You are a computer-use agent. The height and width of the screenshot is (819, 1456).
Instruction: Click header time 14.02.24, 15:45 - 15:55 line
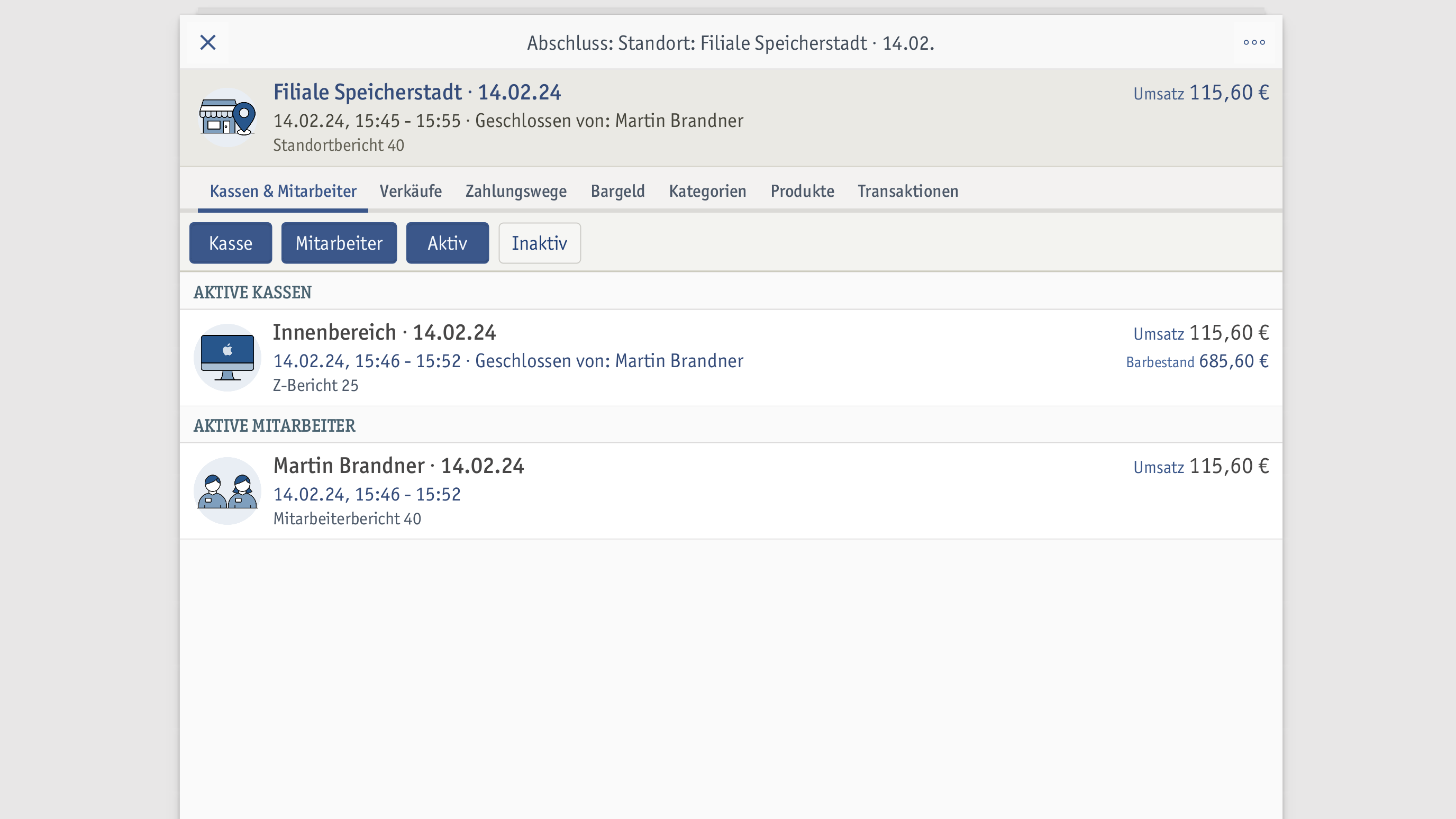pos(508,121)
